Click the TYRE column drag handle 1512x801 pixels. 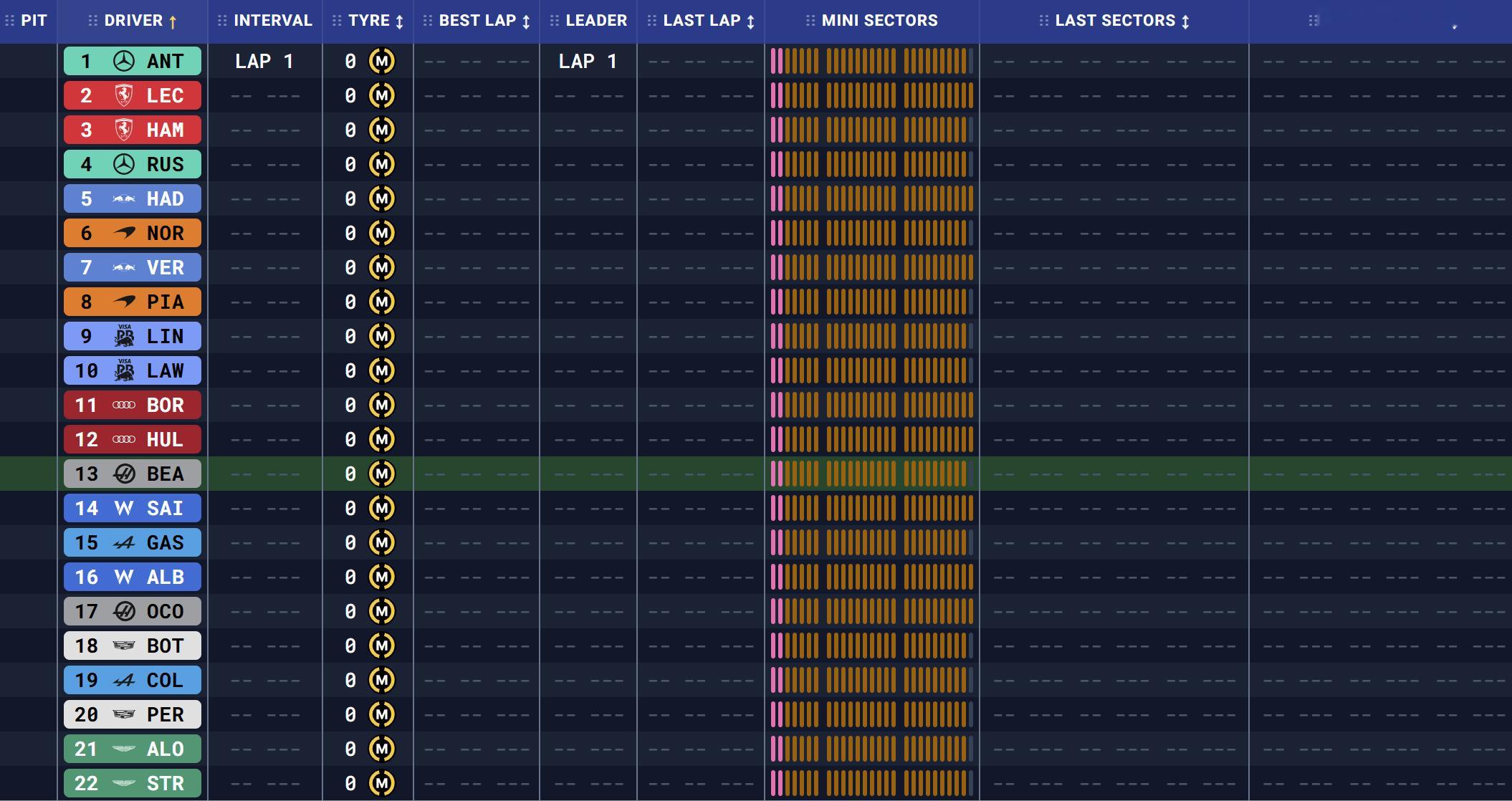point(337,21)
